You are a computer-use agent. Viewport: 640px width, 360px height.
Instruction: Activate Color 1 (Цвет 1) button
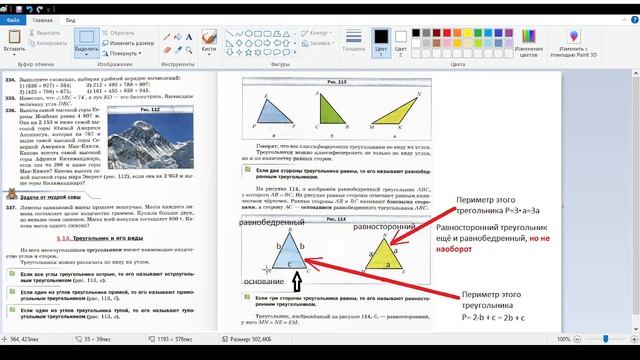pyautogui.click(x=381, y=43)
